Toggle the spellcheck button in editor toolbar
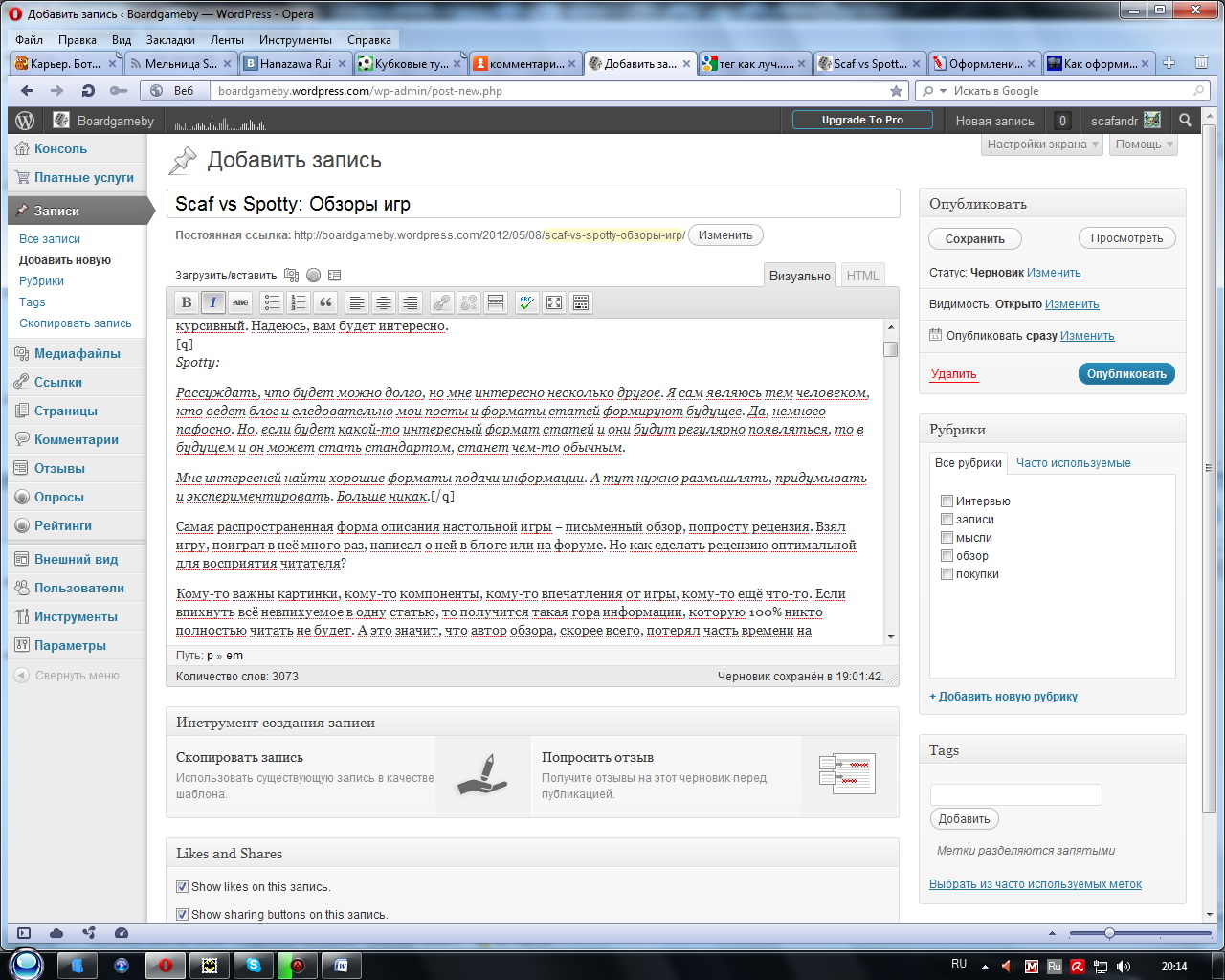This screenshot has height=980, width=1225. click(526, 302)
